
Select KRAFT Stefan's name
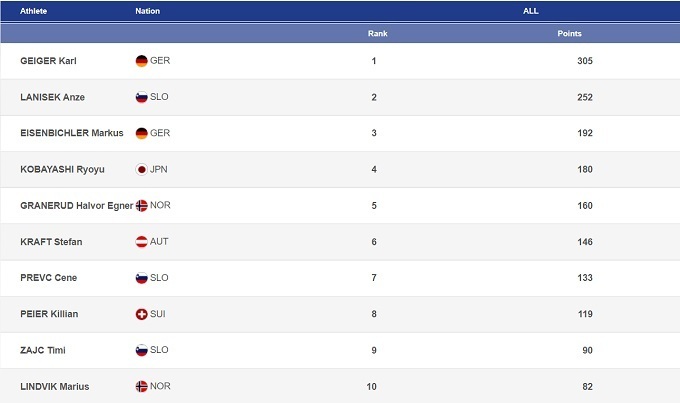tap(51, 242)
